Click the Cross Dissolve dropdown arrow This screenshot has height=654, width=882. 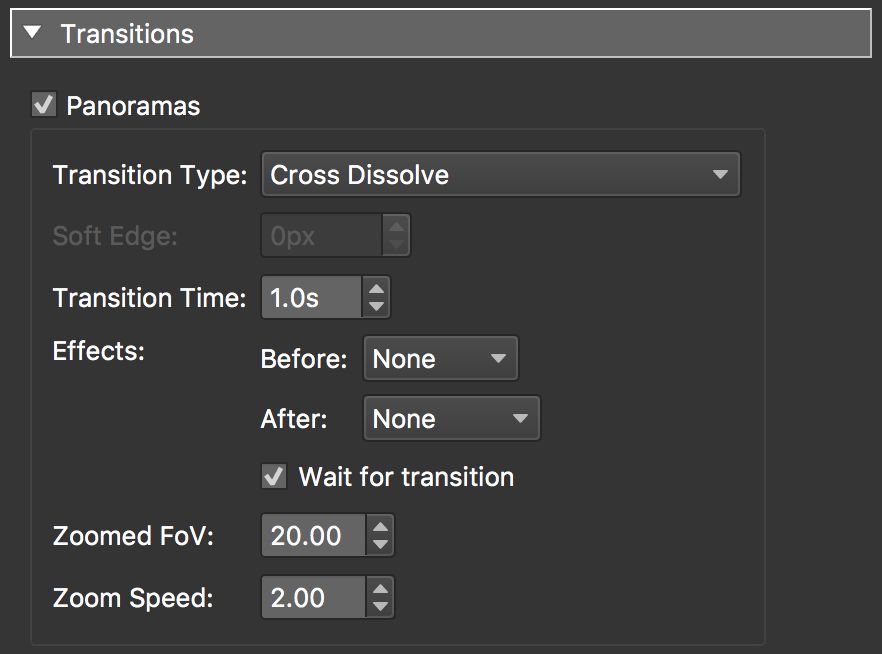720,174
